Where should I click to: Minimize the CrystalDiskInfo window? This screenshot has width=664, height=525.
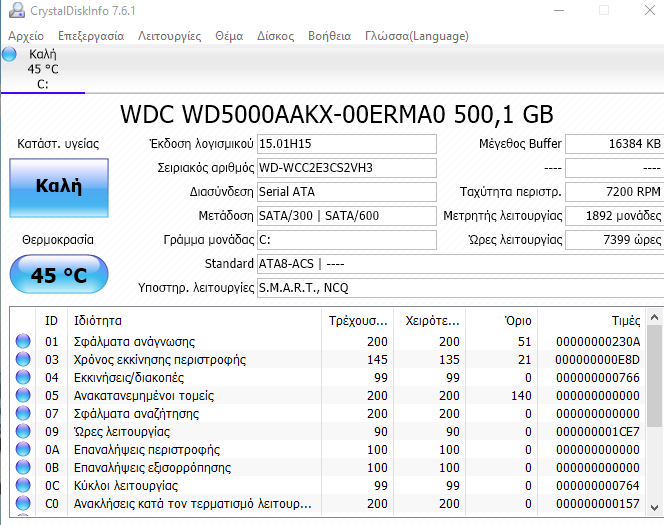click(559, 10)
